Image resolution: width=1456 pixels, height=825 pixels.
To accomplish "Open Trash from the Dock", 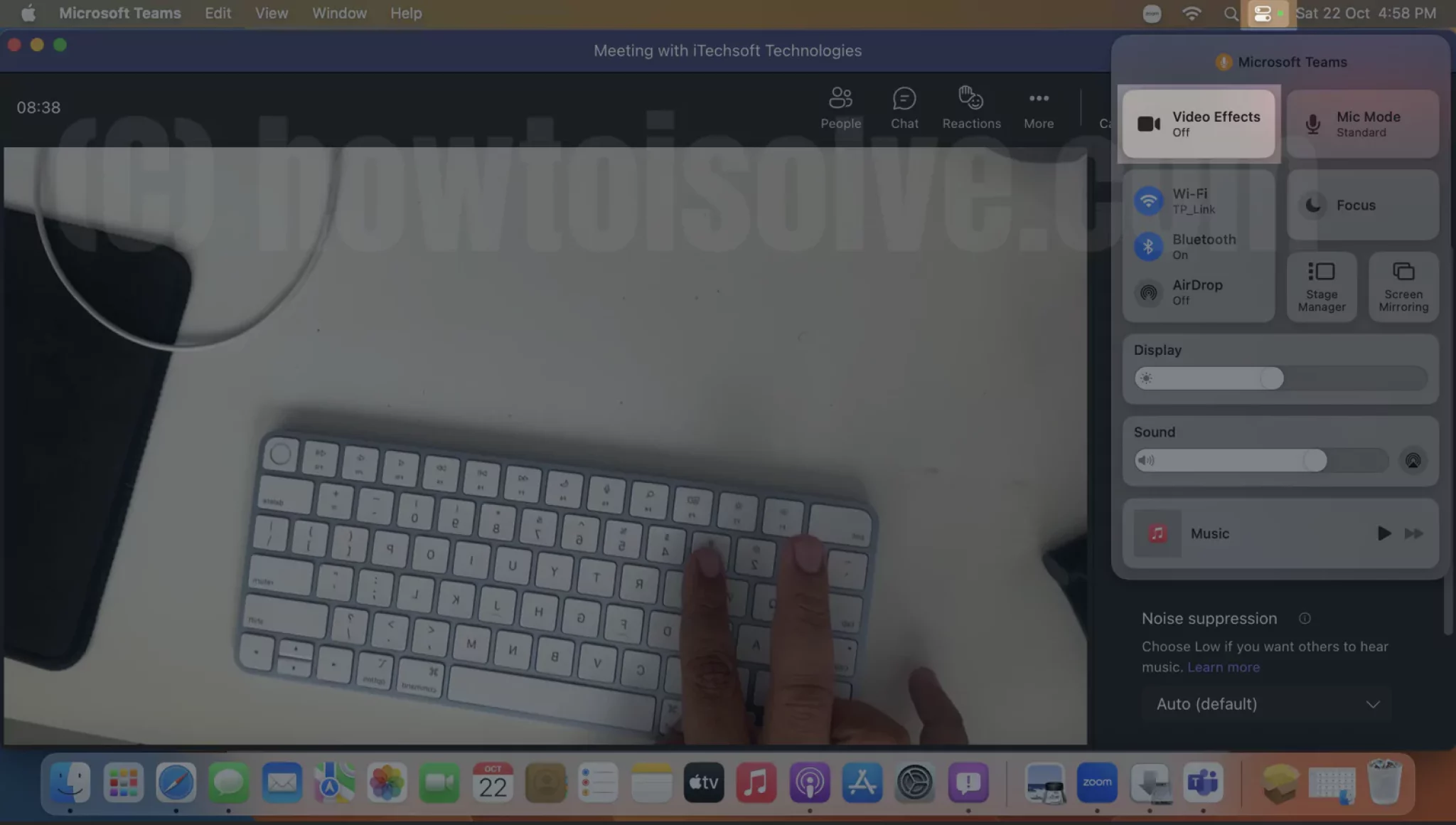I will tap(1385, 783).
